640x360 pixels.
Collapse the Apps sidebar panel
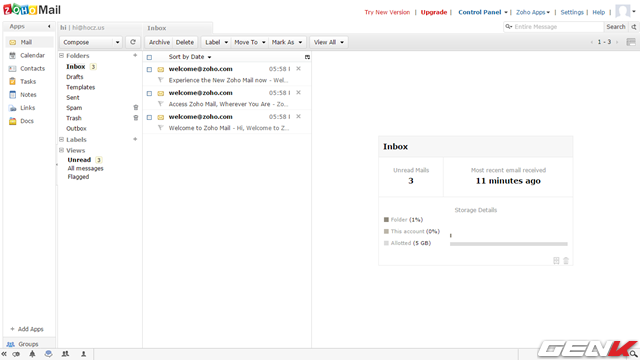point(49,26)
